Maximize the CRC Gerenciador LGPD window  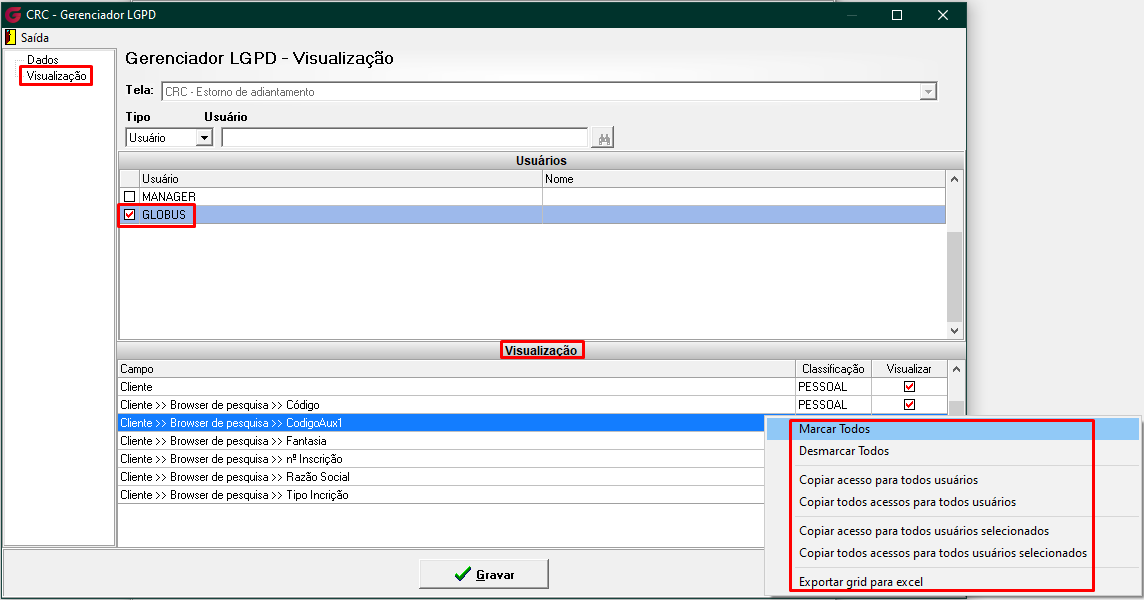(x=897, y=15)
